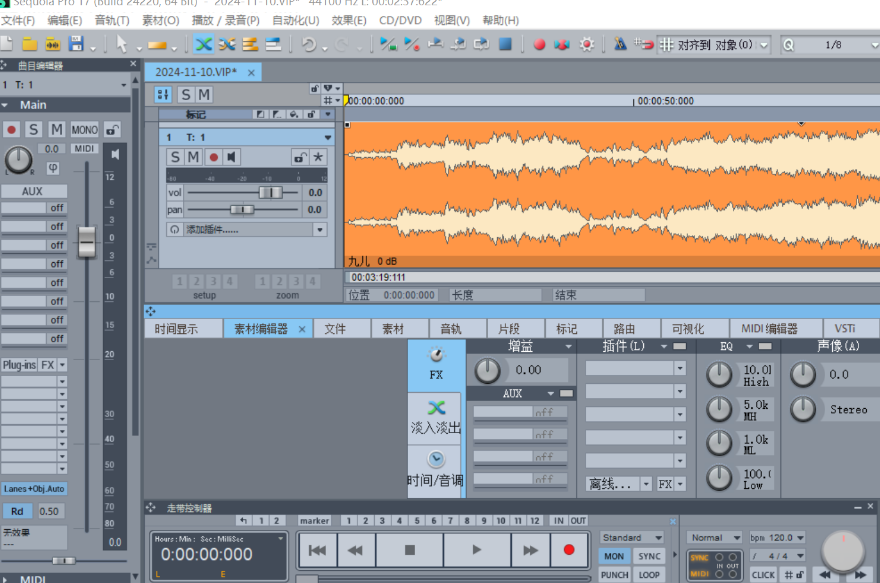880x583 pixels.
Task: Open project with the folder icon
Action: (29, 44)
